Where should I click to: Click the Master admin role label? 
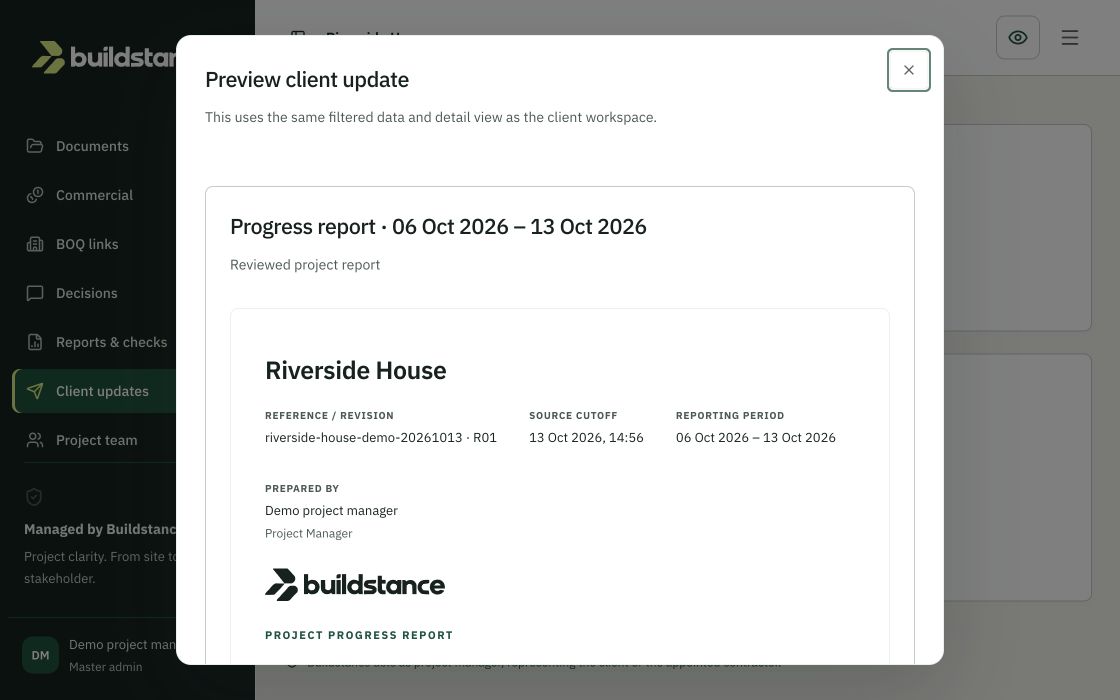[106, 666]
